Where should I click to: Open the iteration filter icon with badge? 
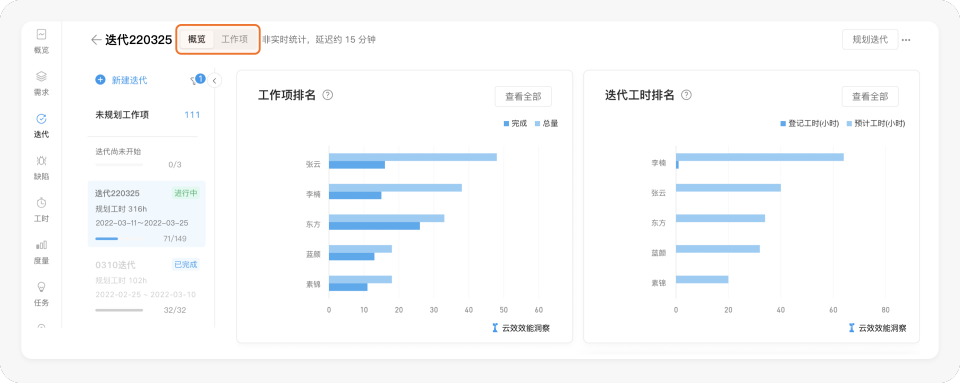[x=197, y=80]
